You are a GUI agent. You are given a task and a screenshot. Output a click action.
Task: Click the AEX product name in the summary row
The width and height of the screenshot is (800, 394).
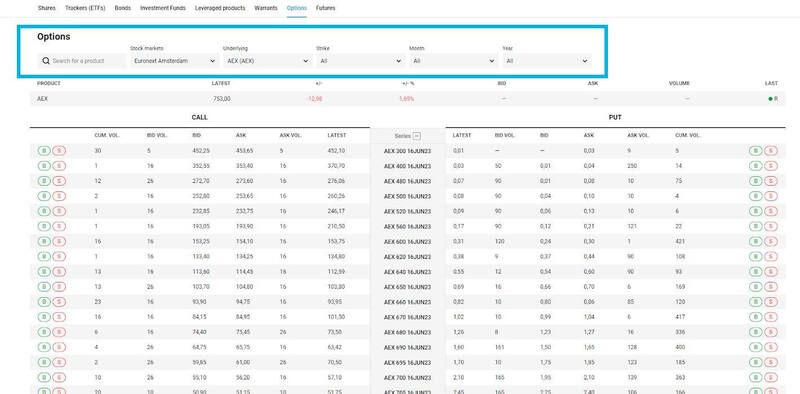pyautogui.click(x=42, y=98)
